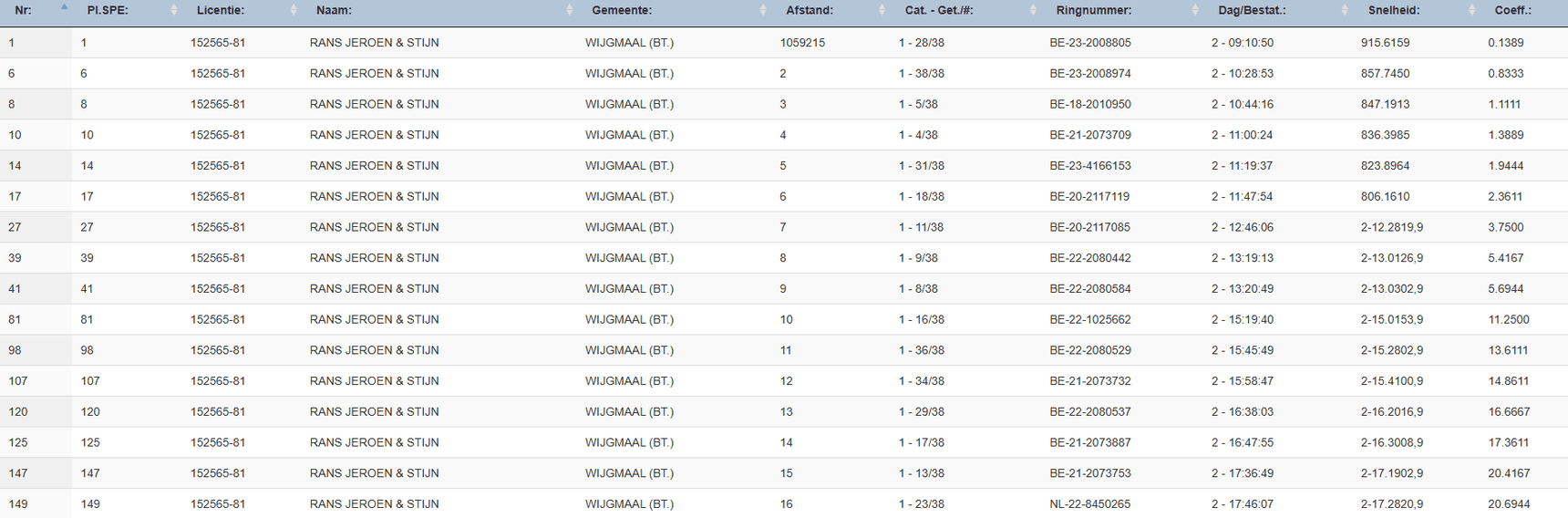Click the sort arrows icon next to Pl.SPE:
Screen dimensions: 1568x518
point(174,10)
